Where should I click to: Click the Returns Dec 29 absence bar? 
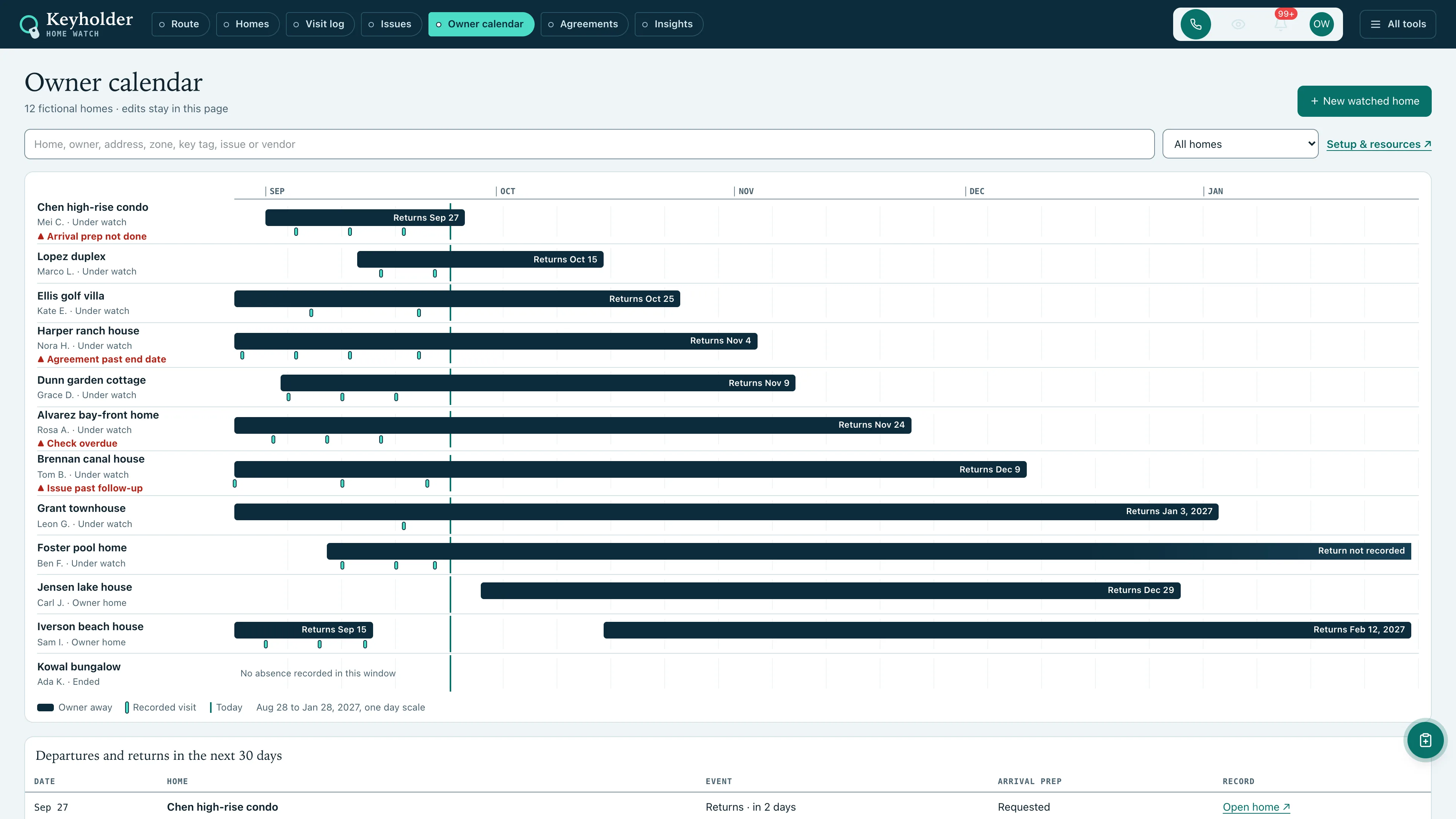coord(830,591)
